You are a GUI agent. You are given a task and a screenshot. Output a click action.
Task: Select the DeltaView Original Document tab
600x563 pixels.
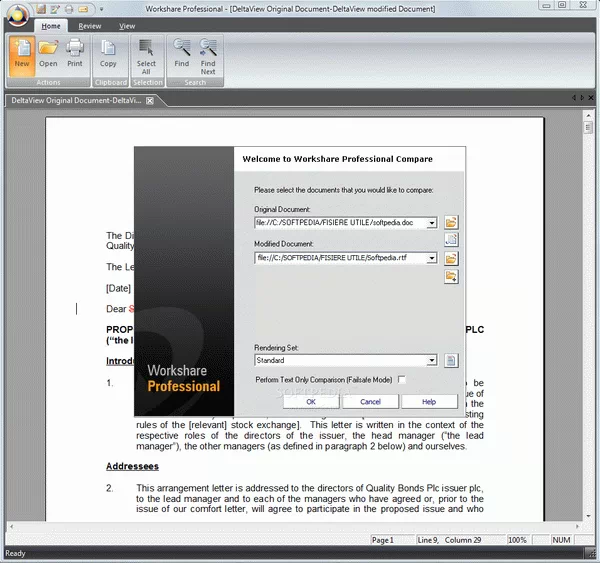point(76,100)
